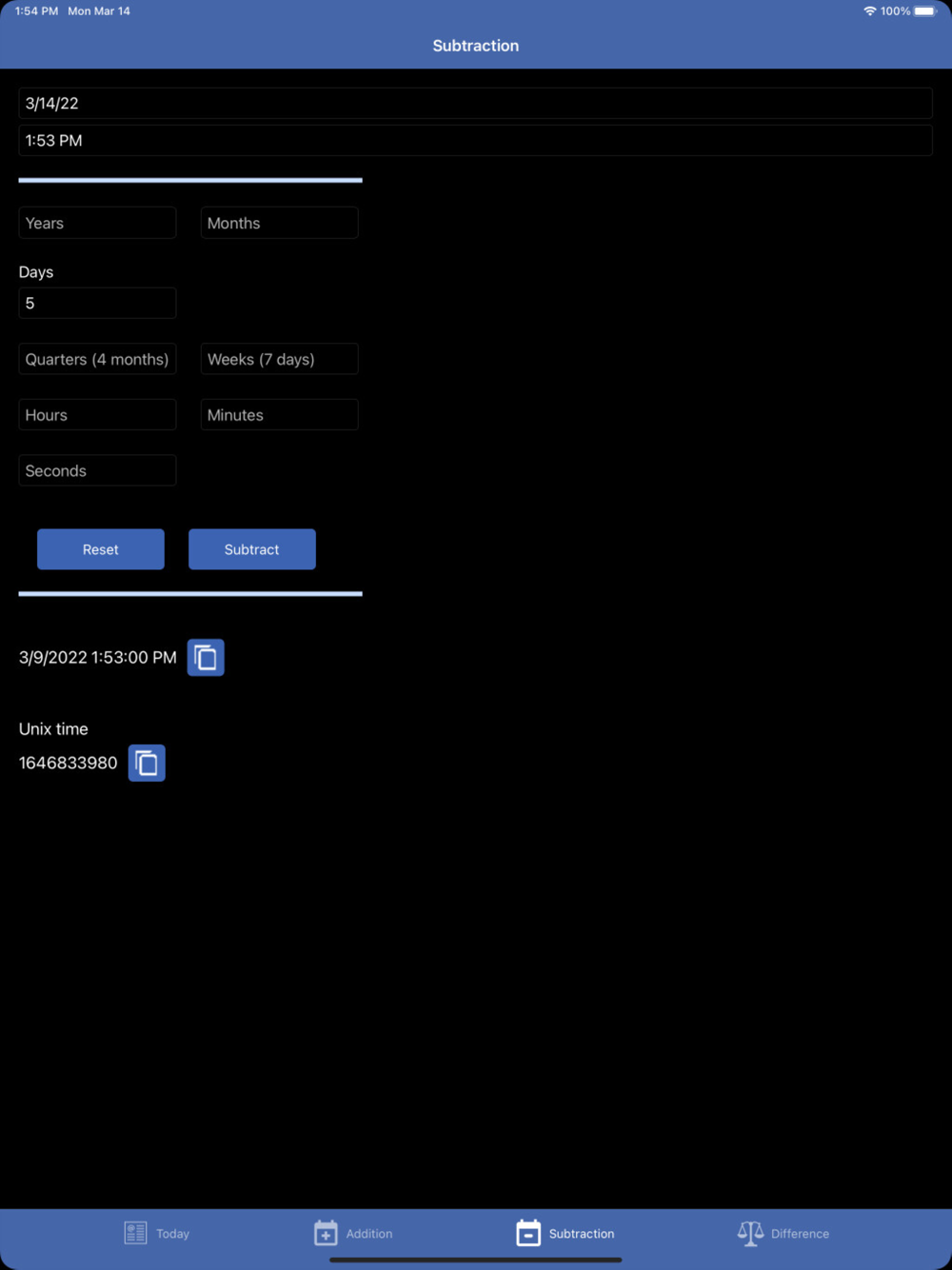Open the date picker showing 3/14/22
This screenshot has width=952, height=1270.
pos(475,103)
